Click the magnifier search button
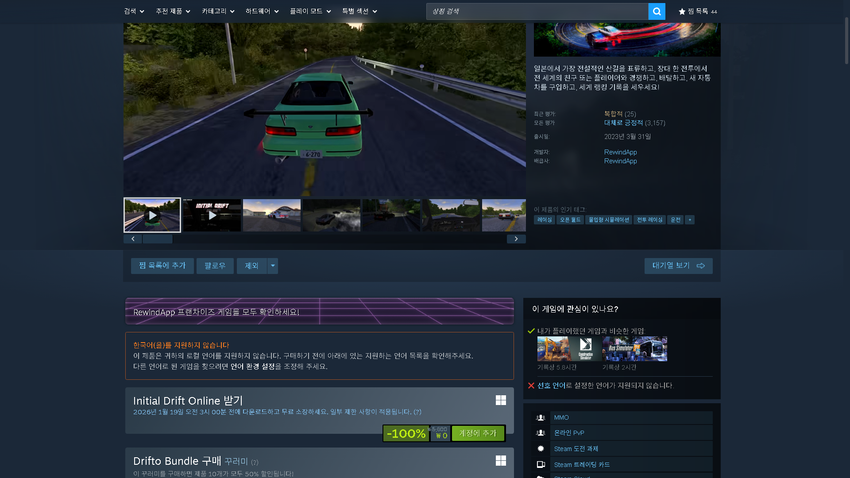850x478 pixels. click(x=656, y=11)
